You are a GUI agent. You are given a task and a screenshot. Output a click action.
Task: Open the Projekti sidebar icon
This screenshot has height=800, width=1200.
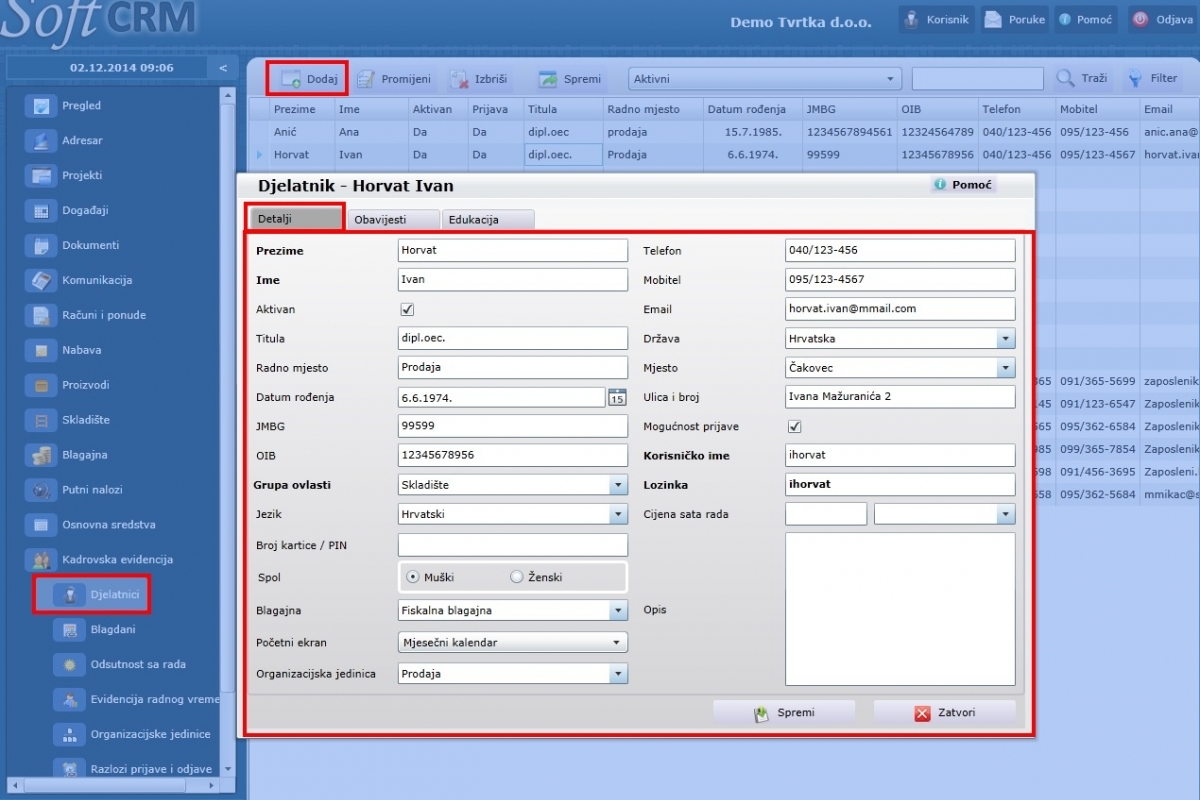pyautogui.click(x=41, y=176)
